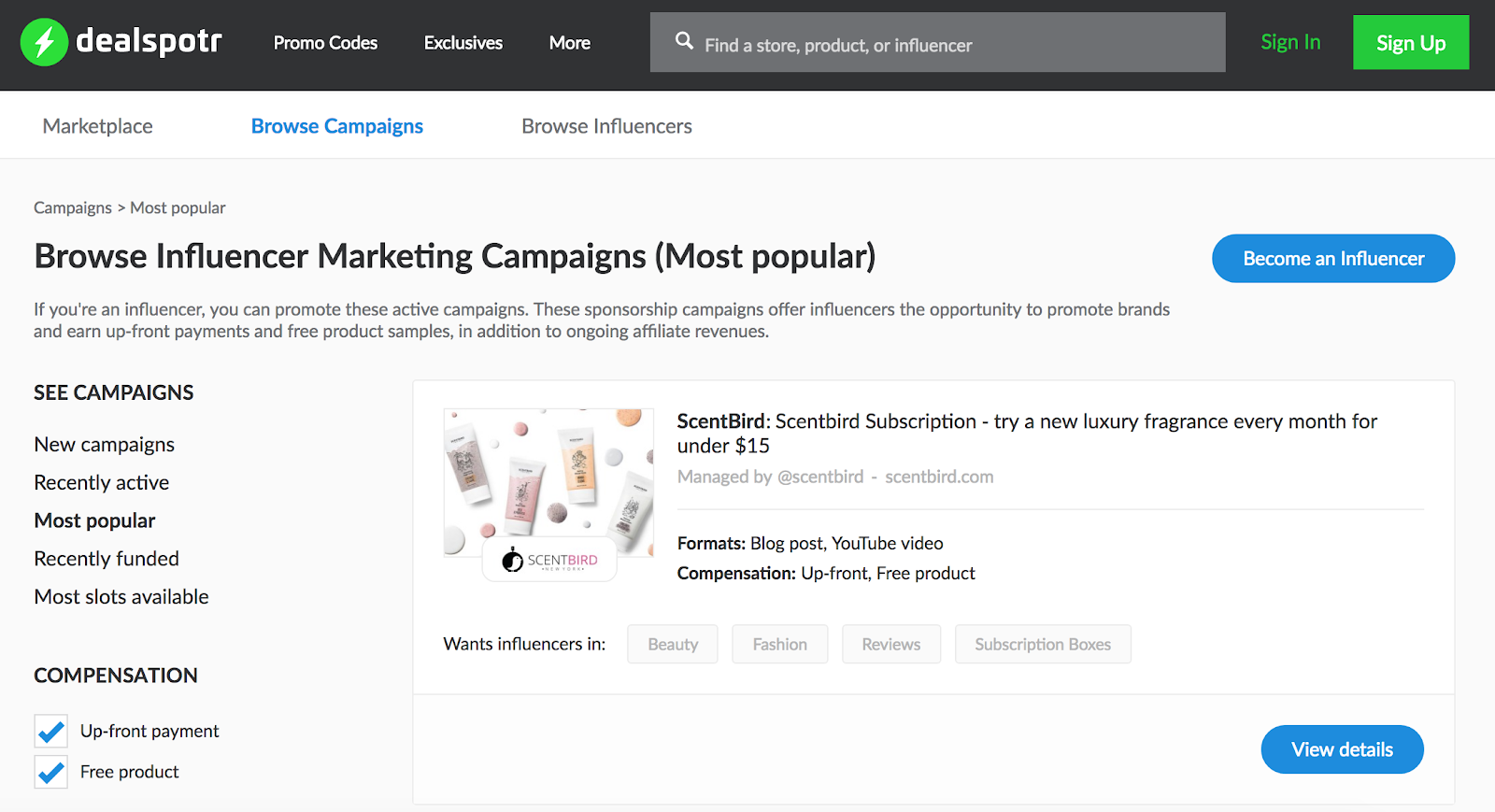Click the Fashion category tag

pos(780,644)
